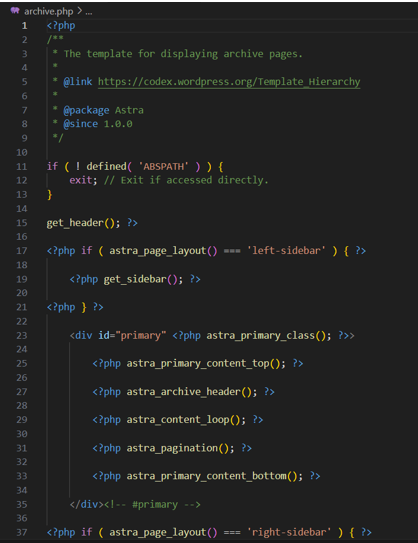This screenshot has width=418, height=543.
Task: Click astra_content_loop() call
Action: click(x=183, y=420)
